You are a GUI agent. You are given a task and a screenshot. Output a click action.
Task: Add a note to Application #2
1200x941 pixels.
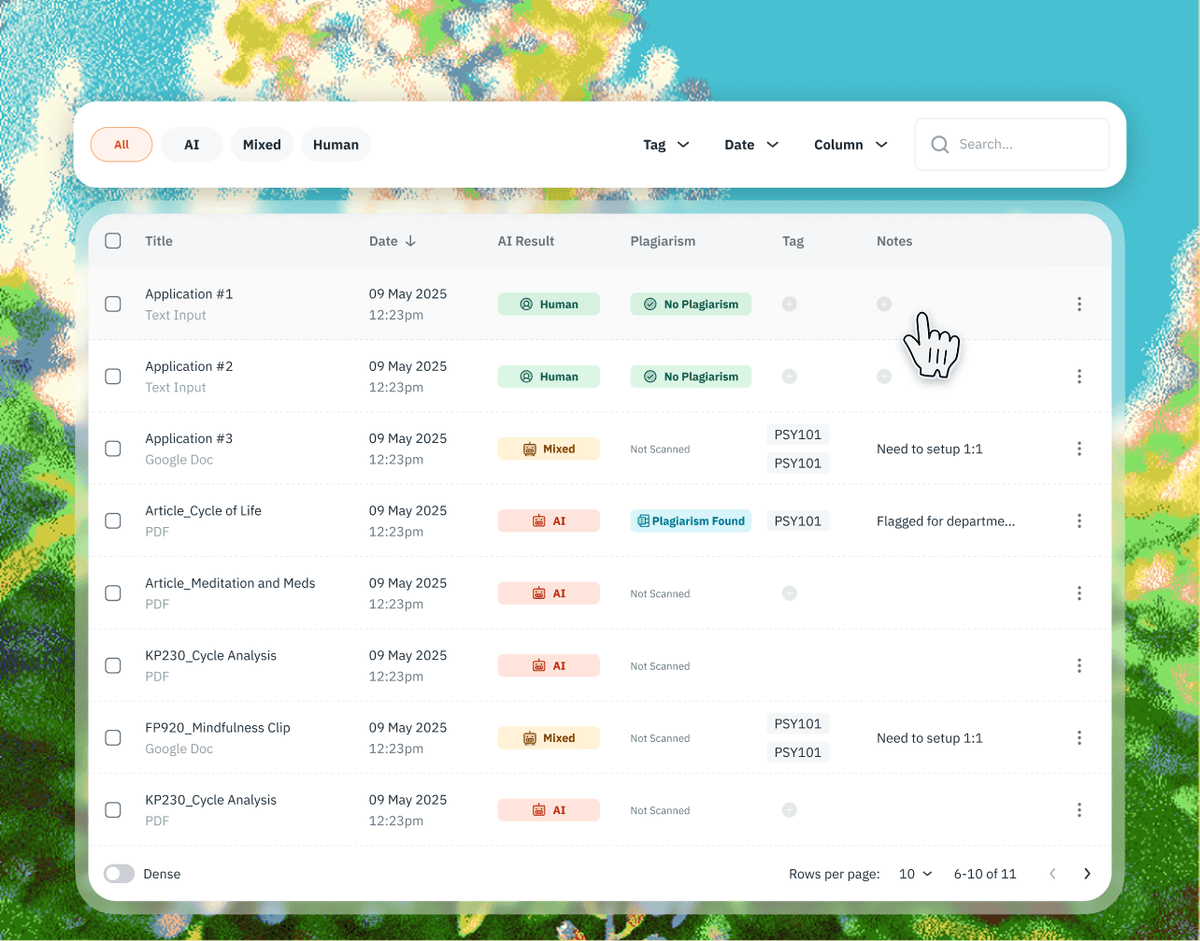coord(884,377)
